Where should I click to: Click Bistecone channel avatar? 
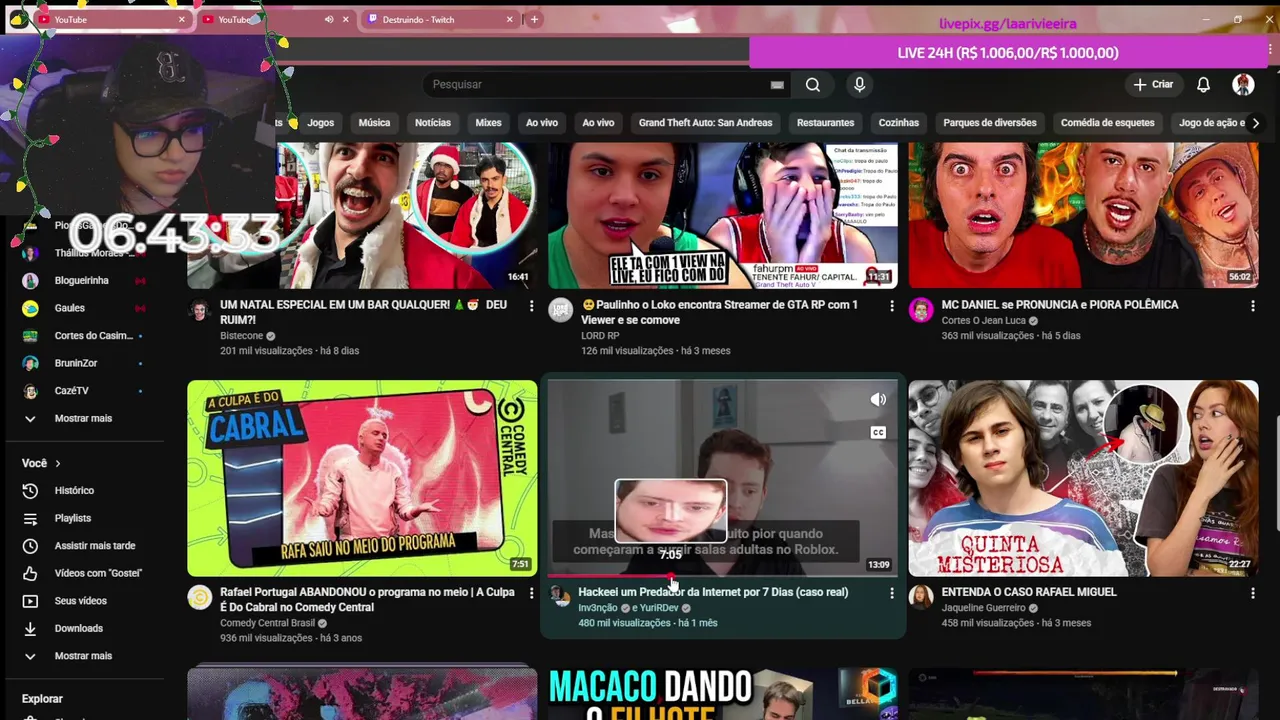tap(200, 309)
